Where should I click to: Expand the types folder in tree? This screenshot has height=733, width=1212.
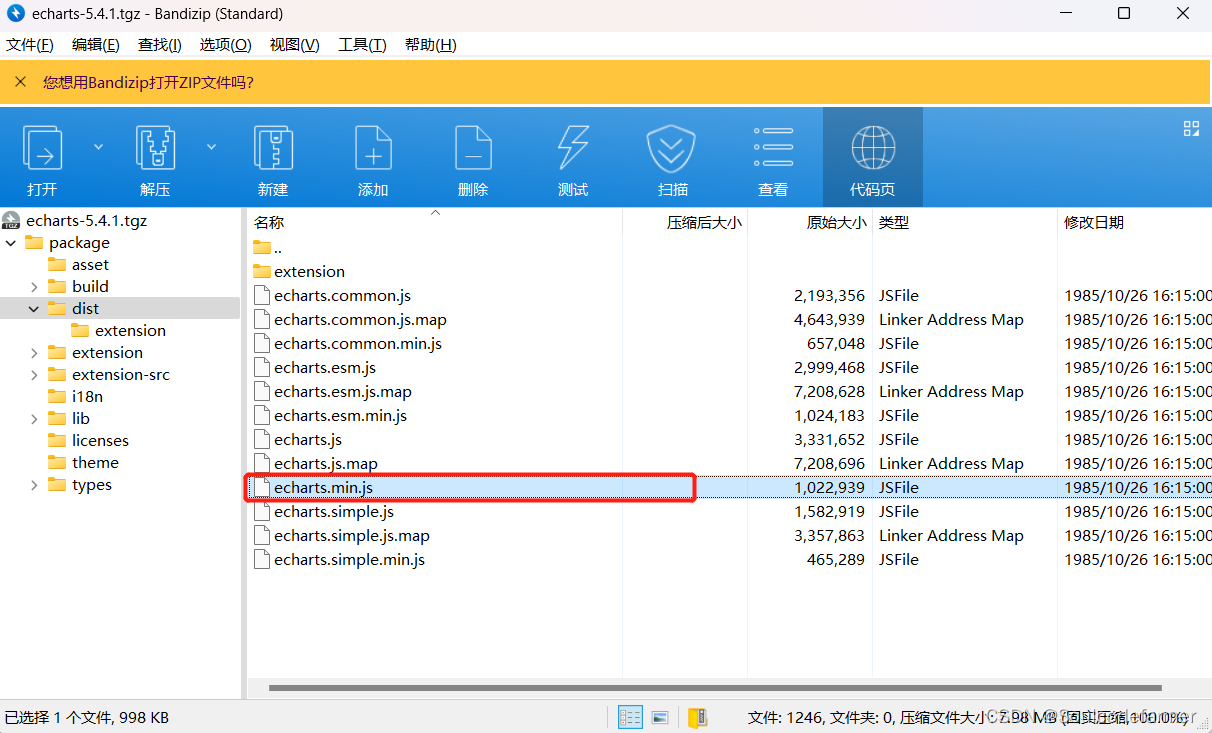click(34, 485)
